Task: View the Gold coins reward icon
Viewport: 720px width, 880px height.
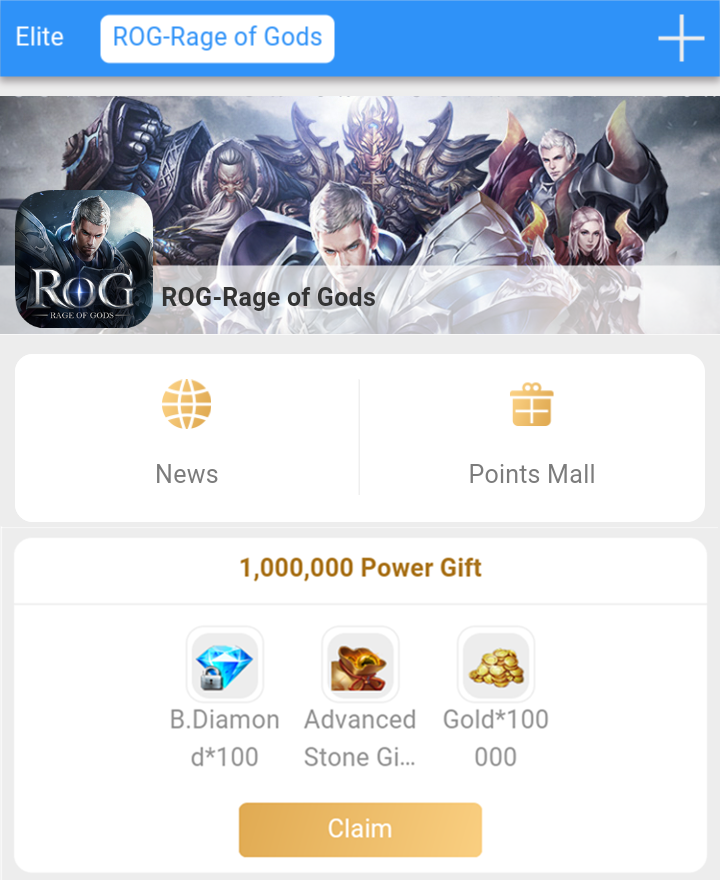Action: 496,664
